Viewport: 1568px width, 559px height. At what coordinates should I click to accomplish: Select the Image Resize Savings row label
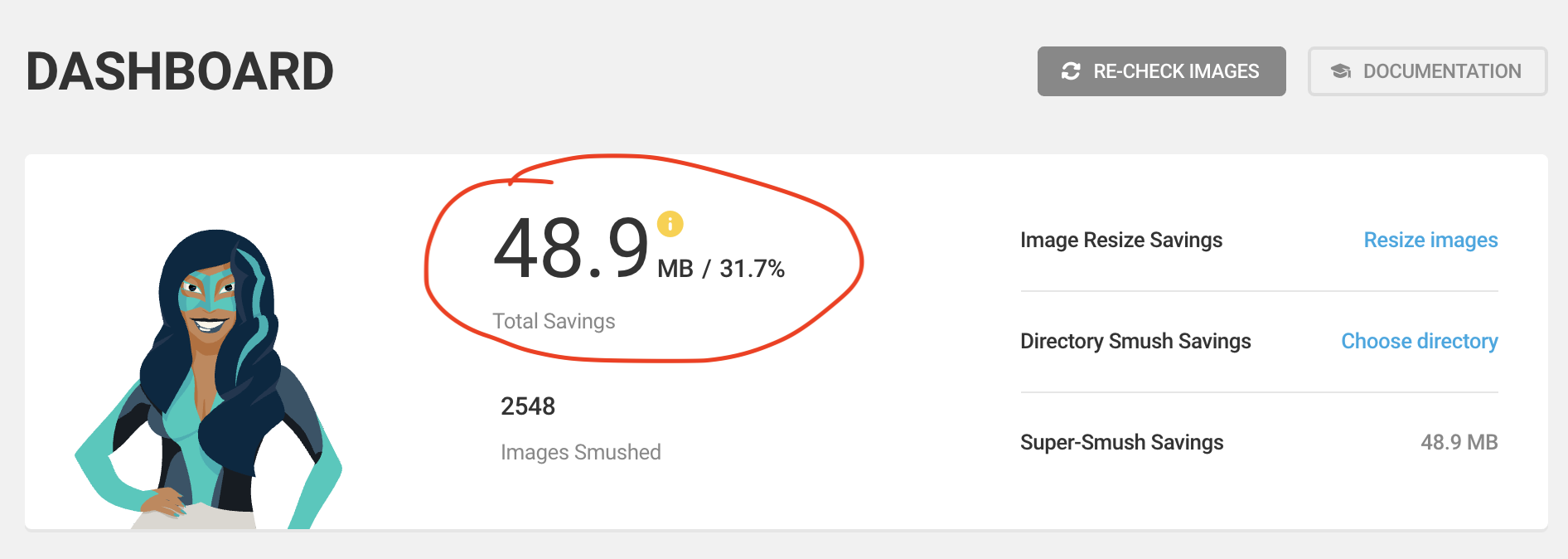click(x=1120, y=240)
